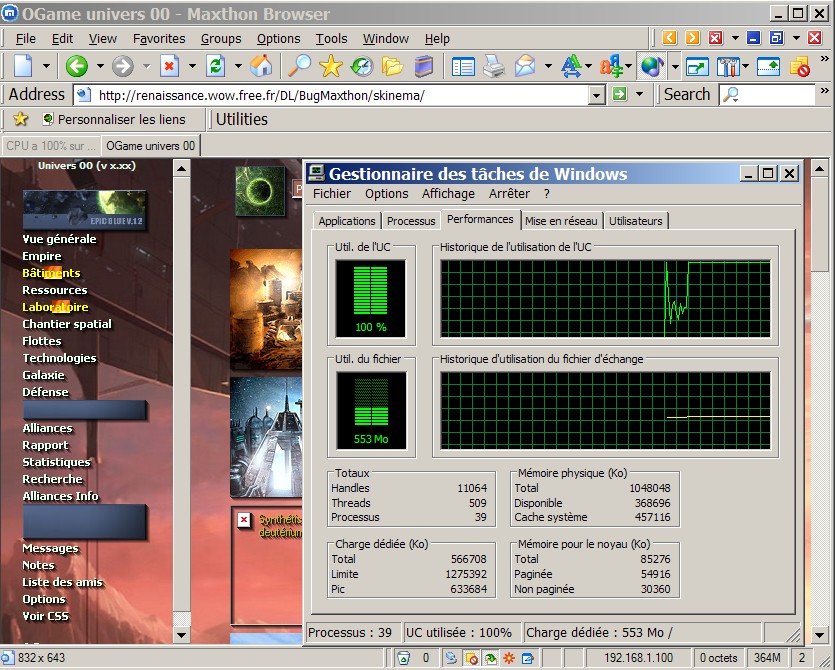Toggle the blue edit-page icon in status bar
835x670 pixels.
pyautogui.click(x=527, y=658)
